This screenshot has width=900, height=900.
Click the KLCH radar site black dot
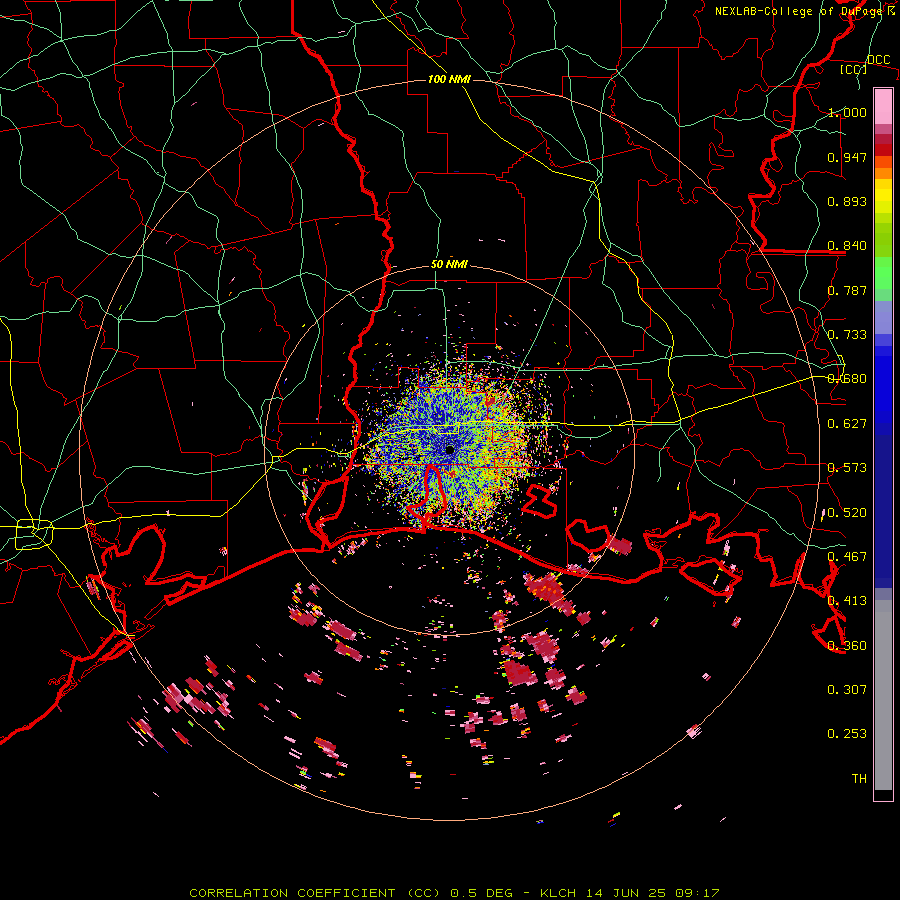[x=450, y=450]
